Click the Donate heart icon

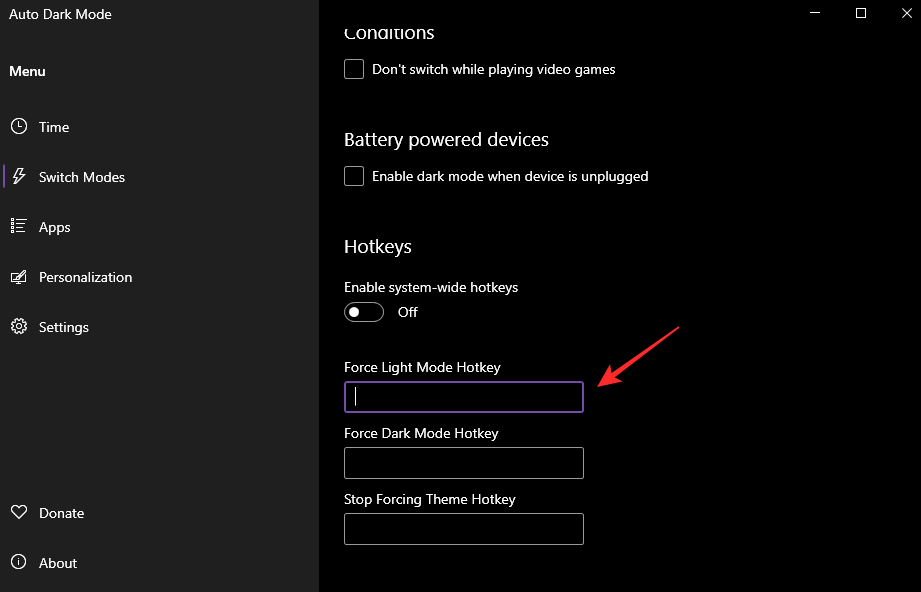point(18,512)
